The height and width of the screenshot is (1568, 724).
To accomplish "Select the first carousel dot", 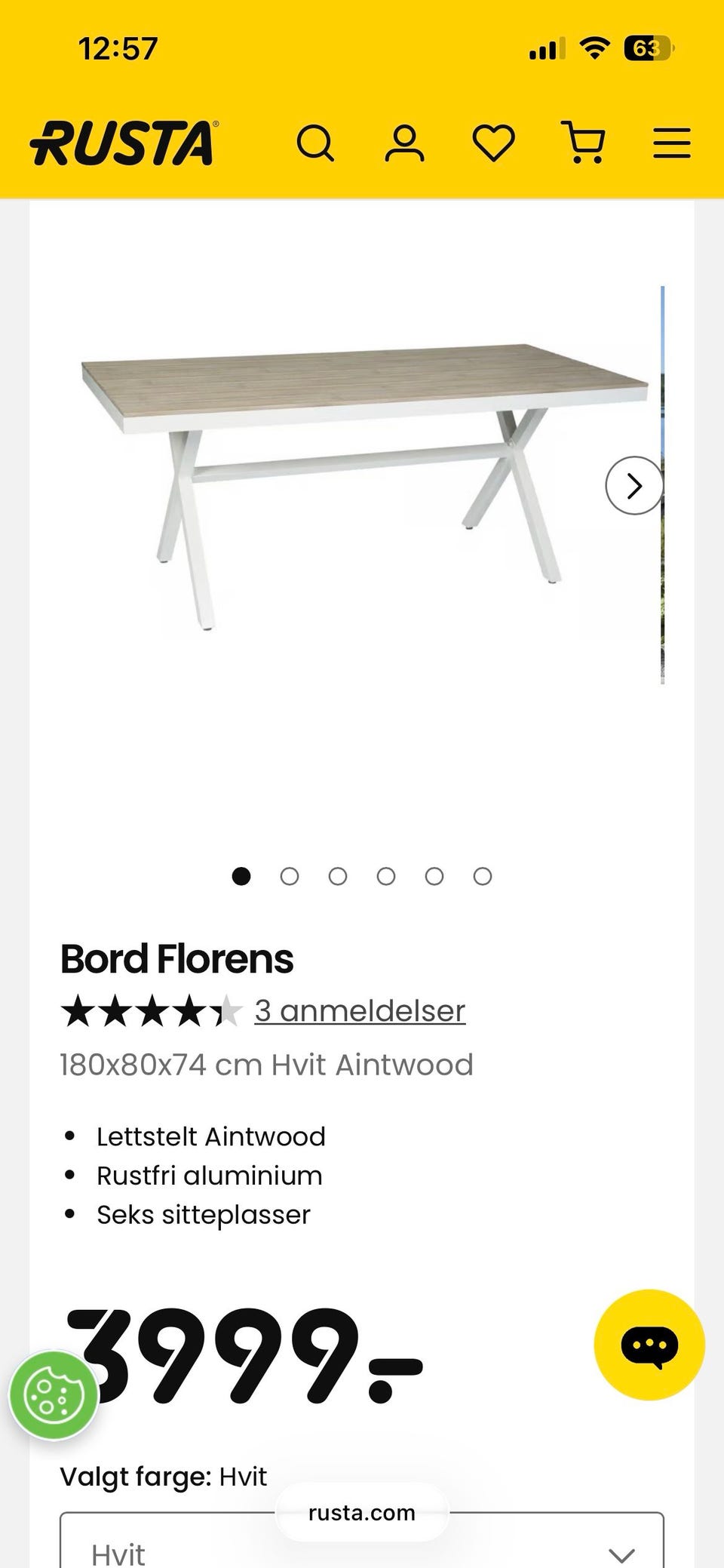I will coord(241,876).
